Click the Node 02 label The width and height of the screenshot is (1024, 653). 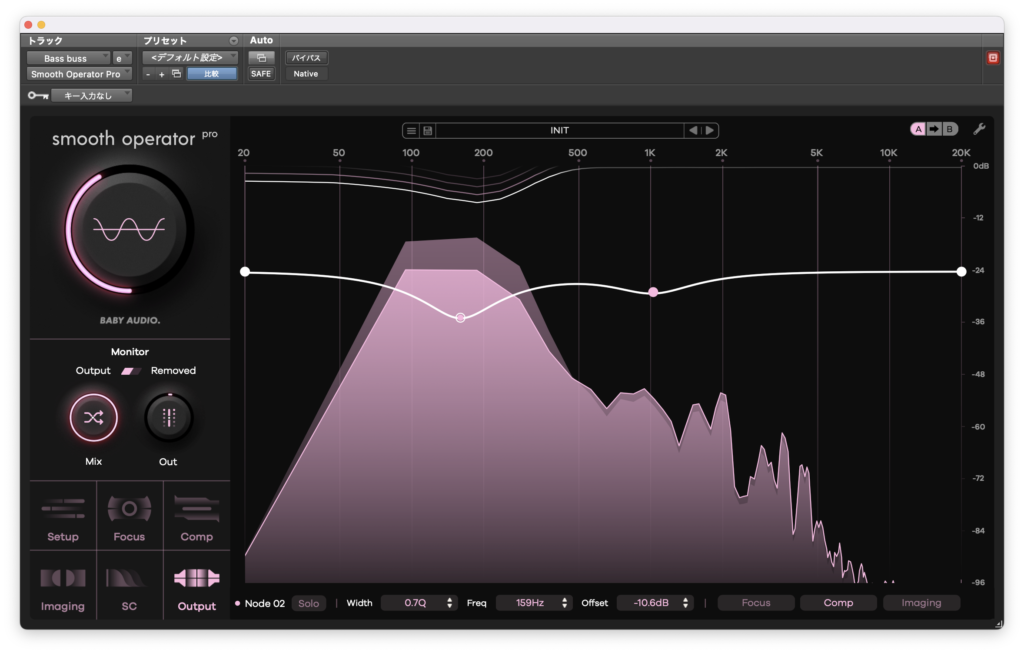click(x=264, y=603)
